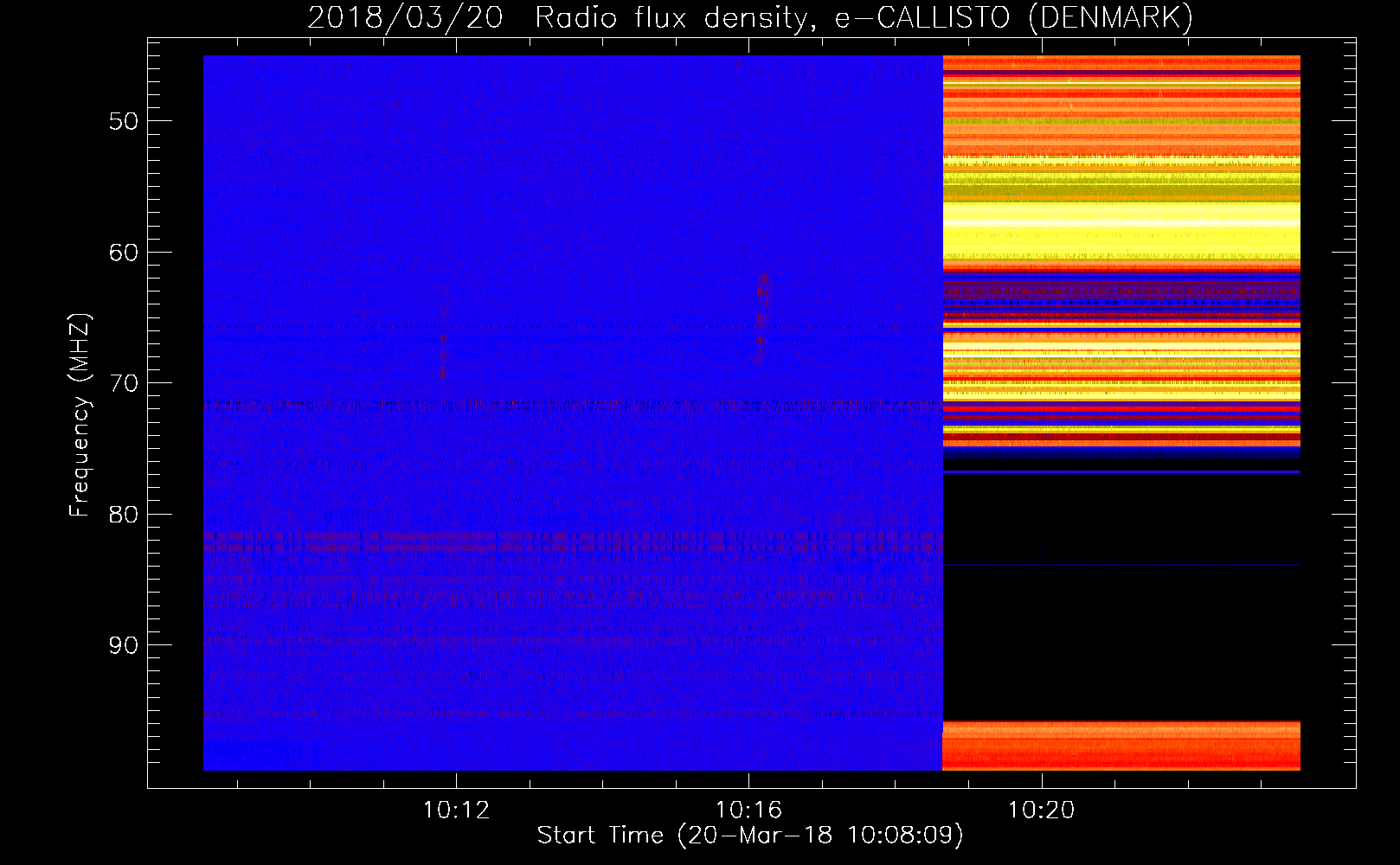Screen dimensions: 1400x865
Task: Click the 50 frequency tick label
Action: (124, 121)
